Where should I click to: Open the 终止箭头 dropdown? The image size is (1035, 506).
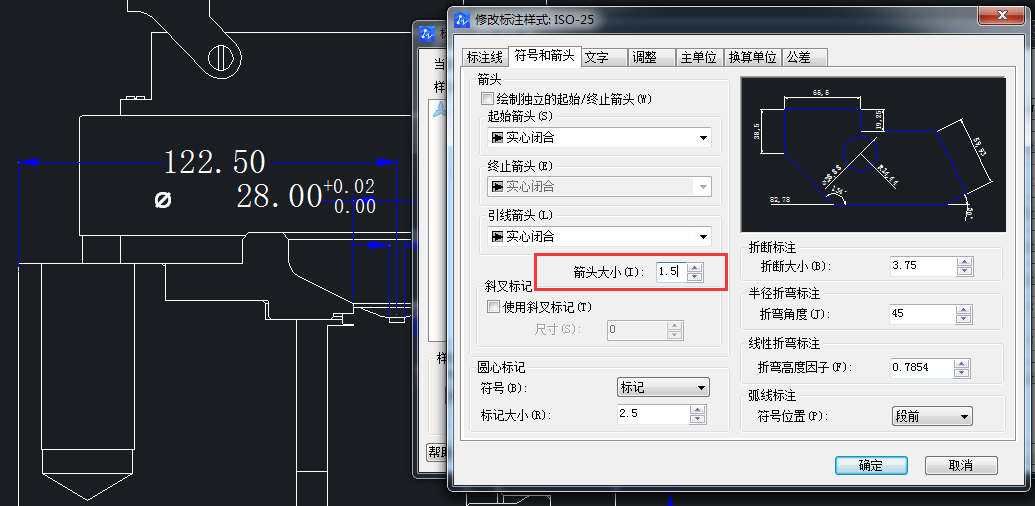pos(599,187)
